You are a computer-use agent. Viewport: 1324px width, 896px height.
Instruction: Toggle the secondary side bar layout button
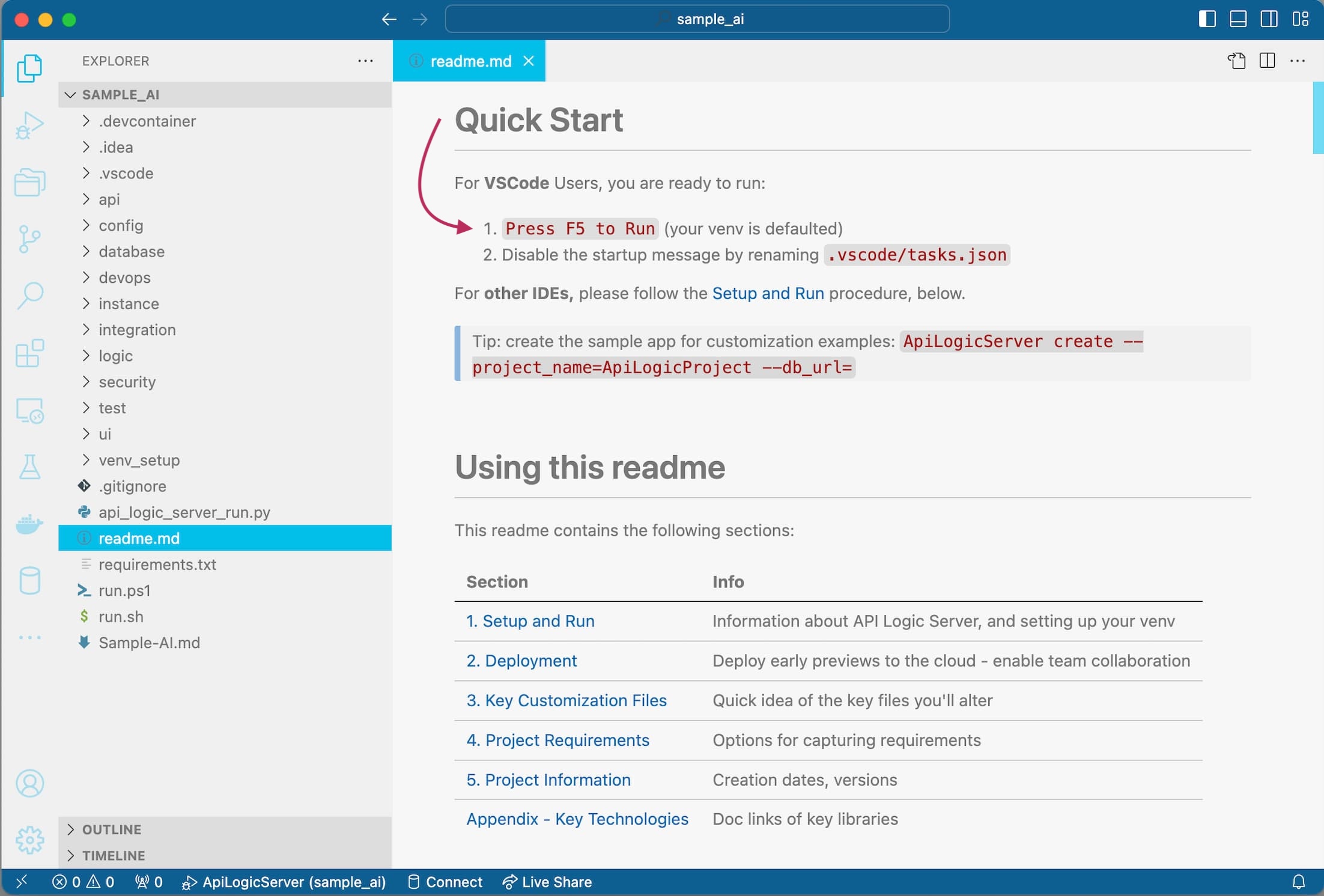(x=1269, y=19)
